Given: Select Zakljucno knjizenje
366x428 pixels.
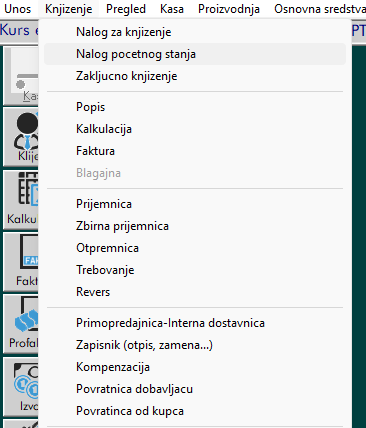Looking at the screenshot, I should pos(195,76).
